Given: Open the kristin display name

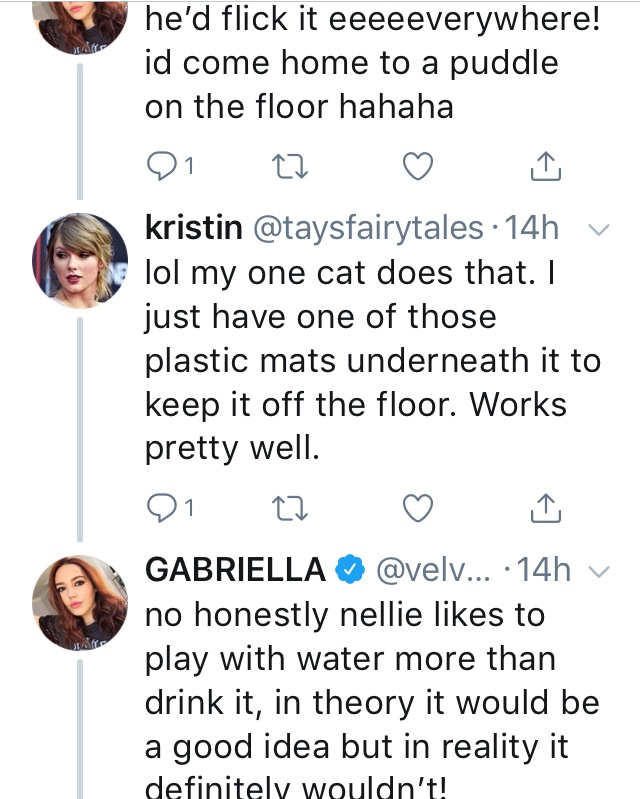Looking at the screenshot, I should coord(193,229).
